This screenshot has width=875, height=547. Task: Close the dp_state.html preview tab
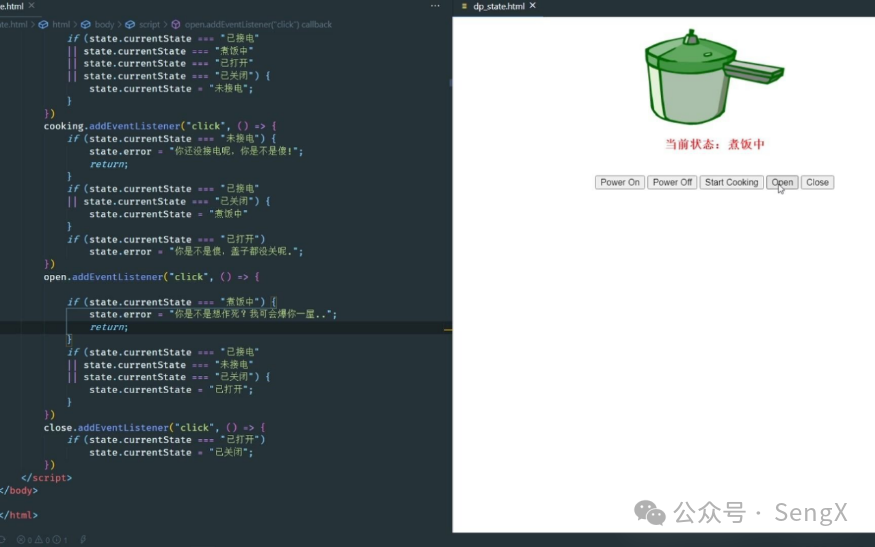click(532, 6)
